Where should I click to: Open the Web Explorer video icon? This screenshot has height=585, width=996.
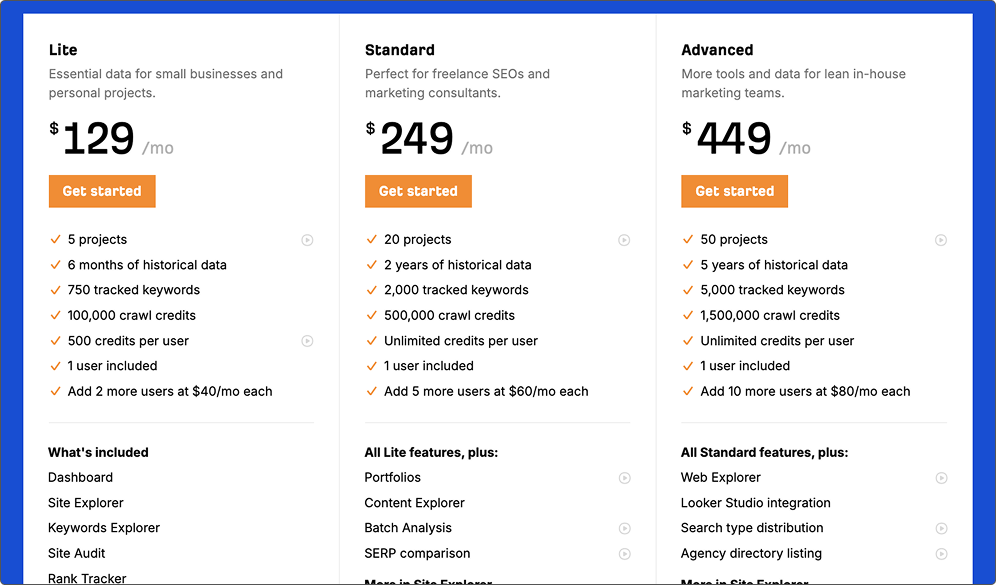941,478
